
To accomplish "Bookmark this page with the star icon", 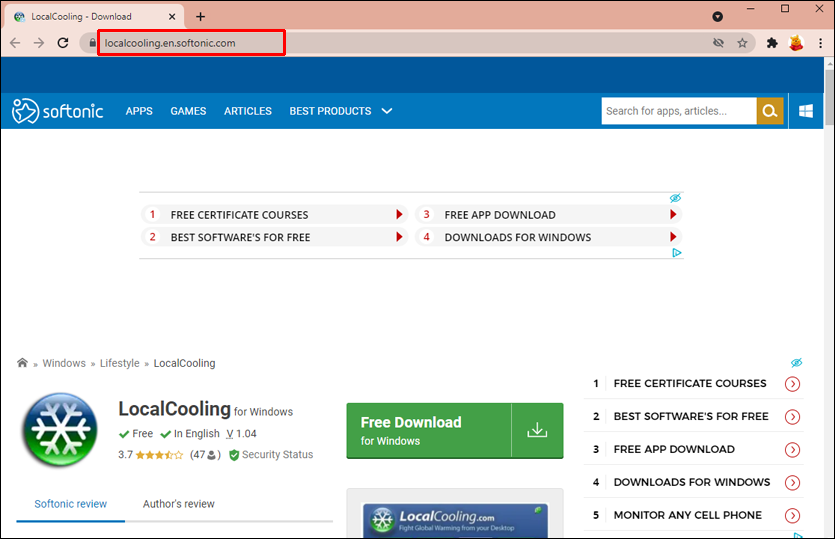I will click(x=742, y=43).
